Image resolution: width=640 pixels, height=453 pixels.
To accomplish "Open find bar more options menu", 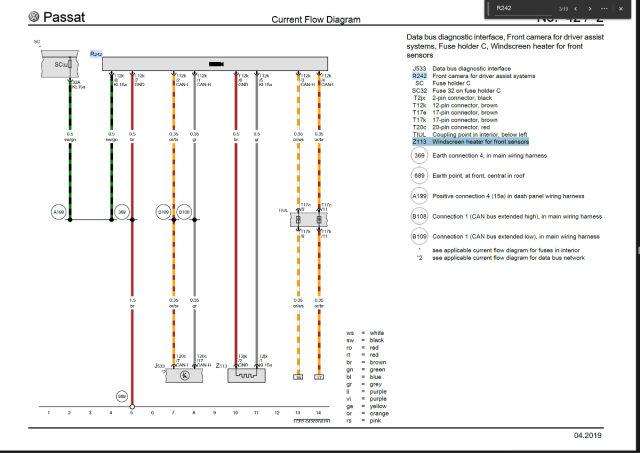I will [x=602, y=7].
